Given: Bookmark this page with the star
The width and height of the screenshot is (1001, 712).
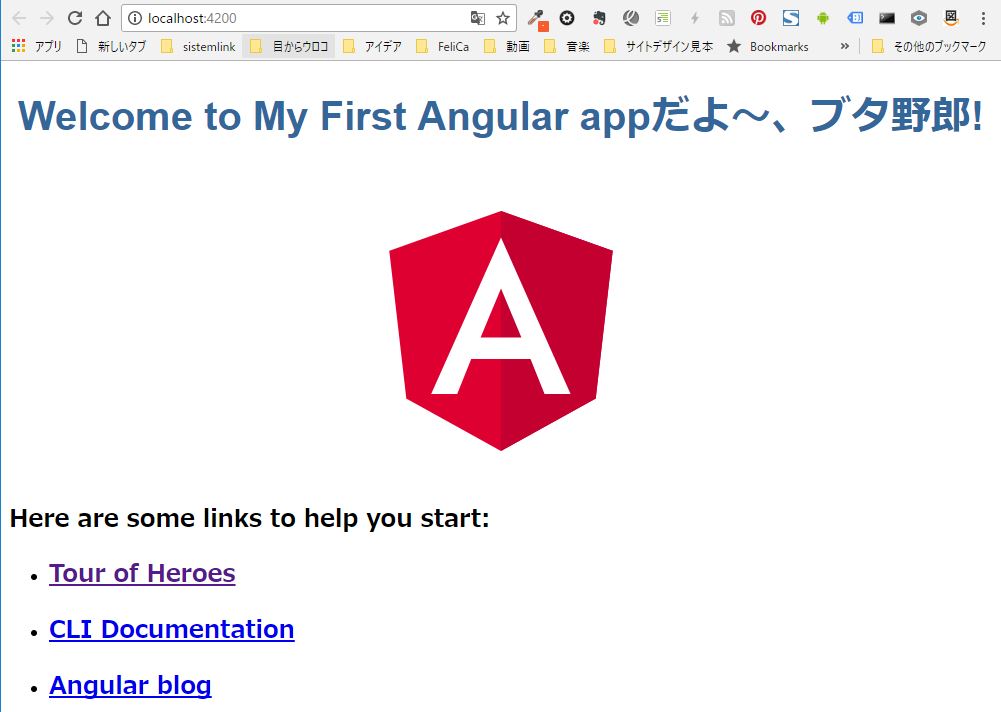Looking at the screenshot, I should click(x=503, y=18).
